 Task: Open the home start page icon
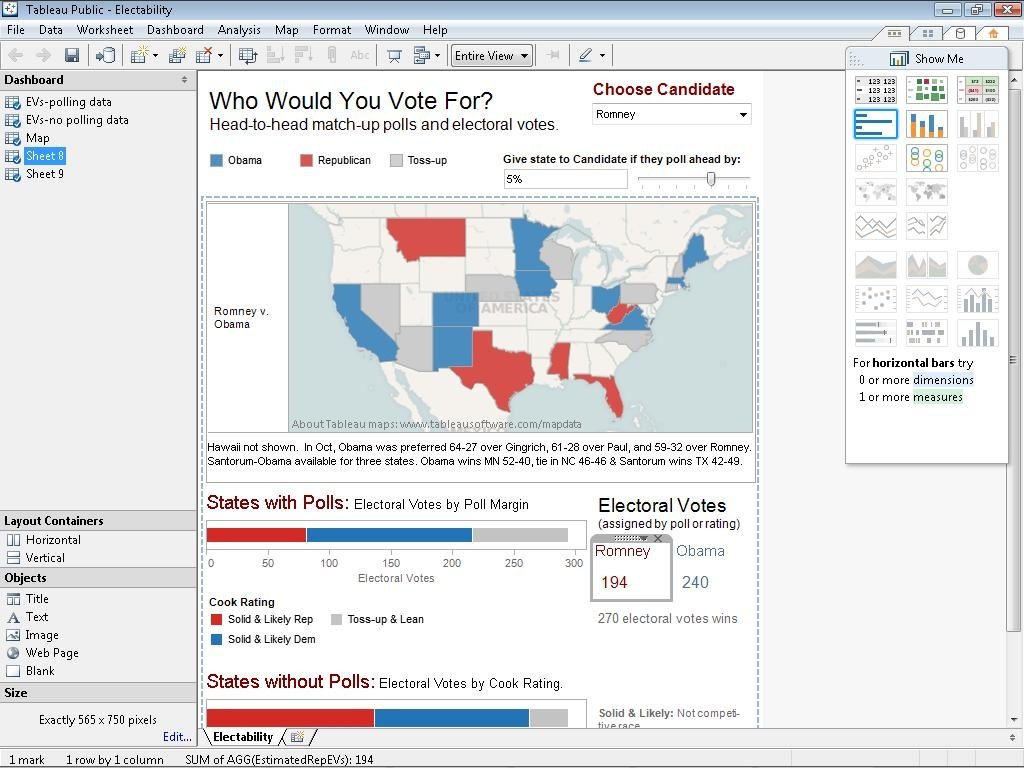993,33
